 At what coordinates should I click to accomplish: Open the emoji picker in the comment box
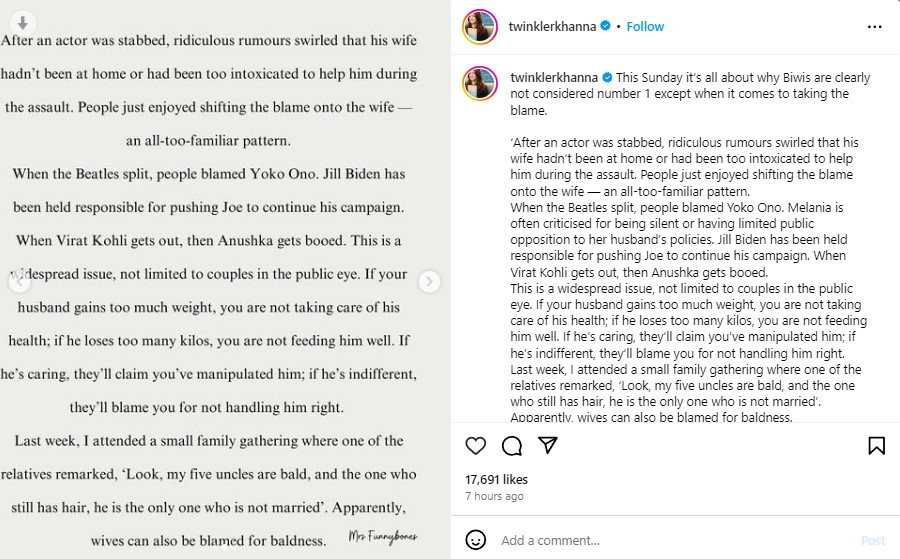pos(476,540)
